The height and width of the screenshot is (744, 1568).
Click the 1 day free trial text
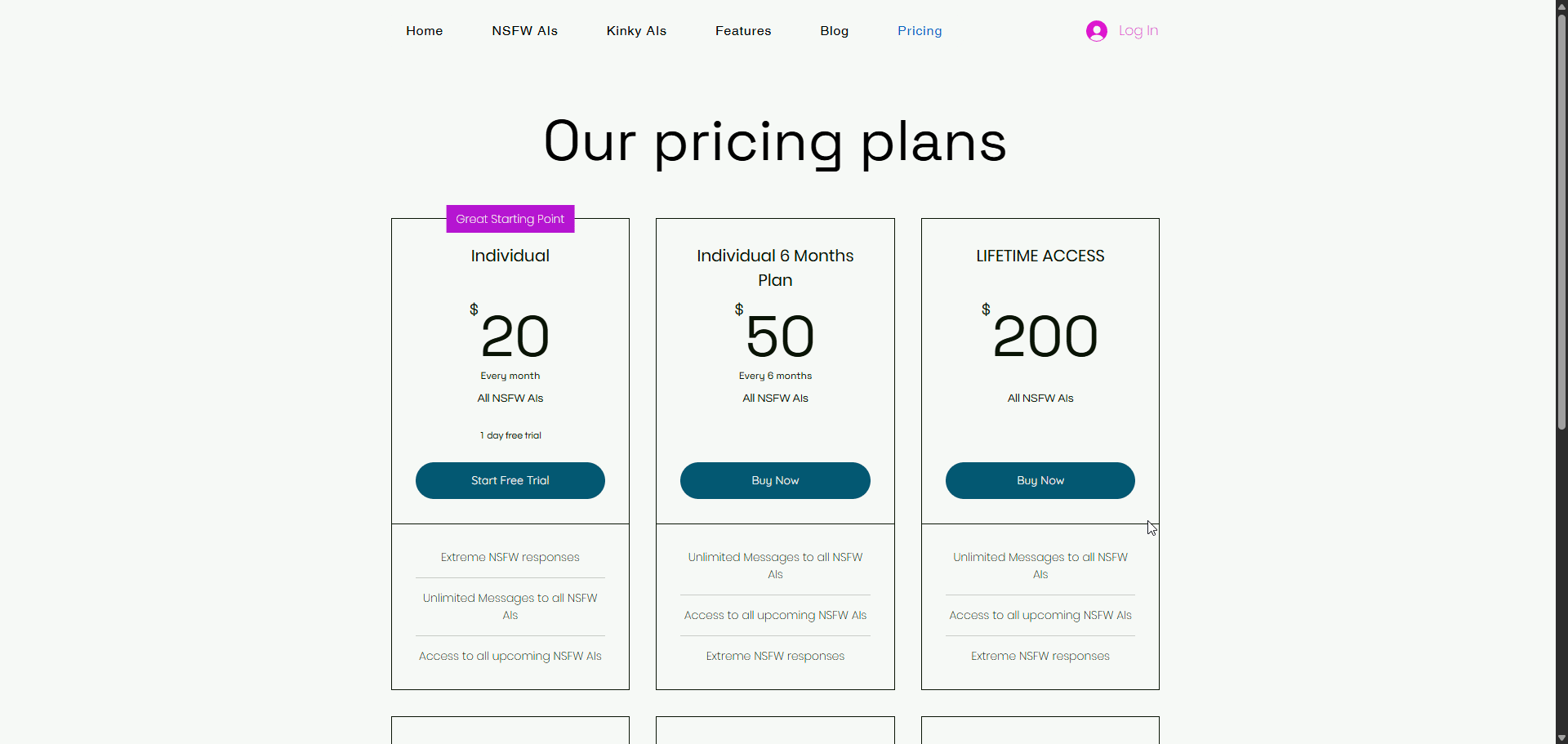[510, 435]
